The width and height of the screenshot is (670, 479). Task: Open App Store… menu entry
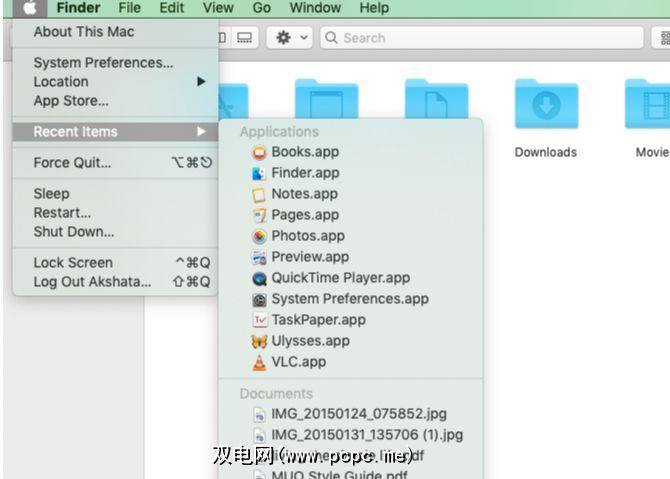(x=115, y=101)
